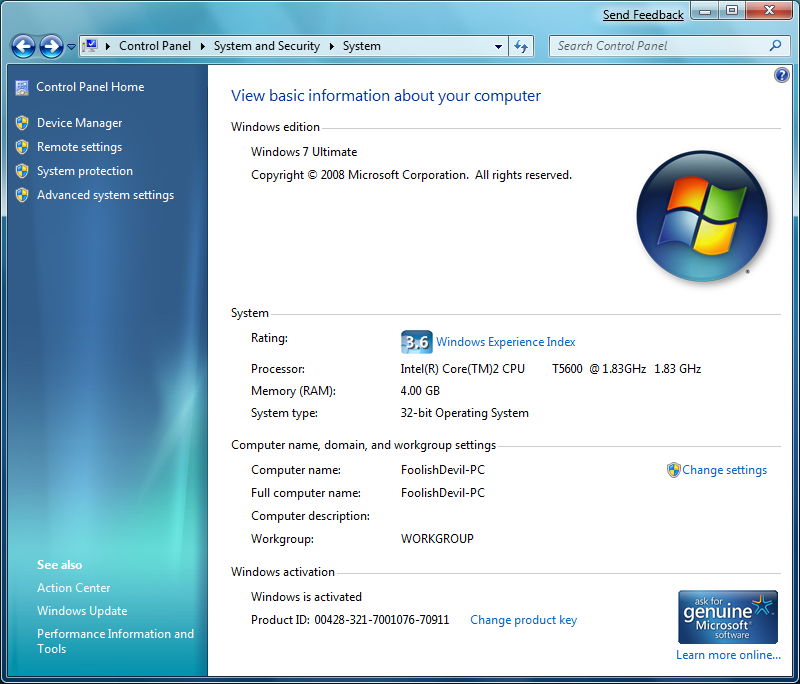Click the search magnifier icon
Image resolution: width=800 pixels, height=684 pixels.
tap(776, 45)
